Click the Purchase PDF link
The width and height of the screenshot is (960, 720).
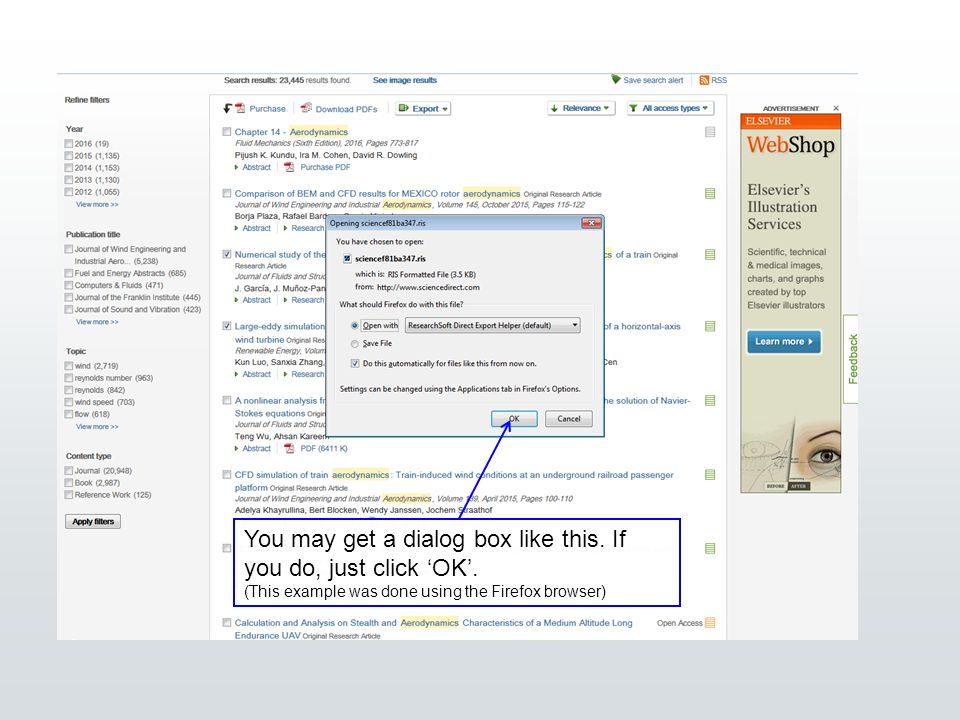325,167
